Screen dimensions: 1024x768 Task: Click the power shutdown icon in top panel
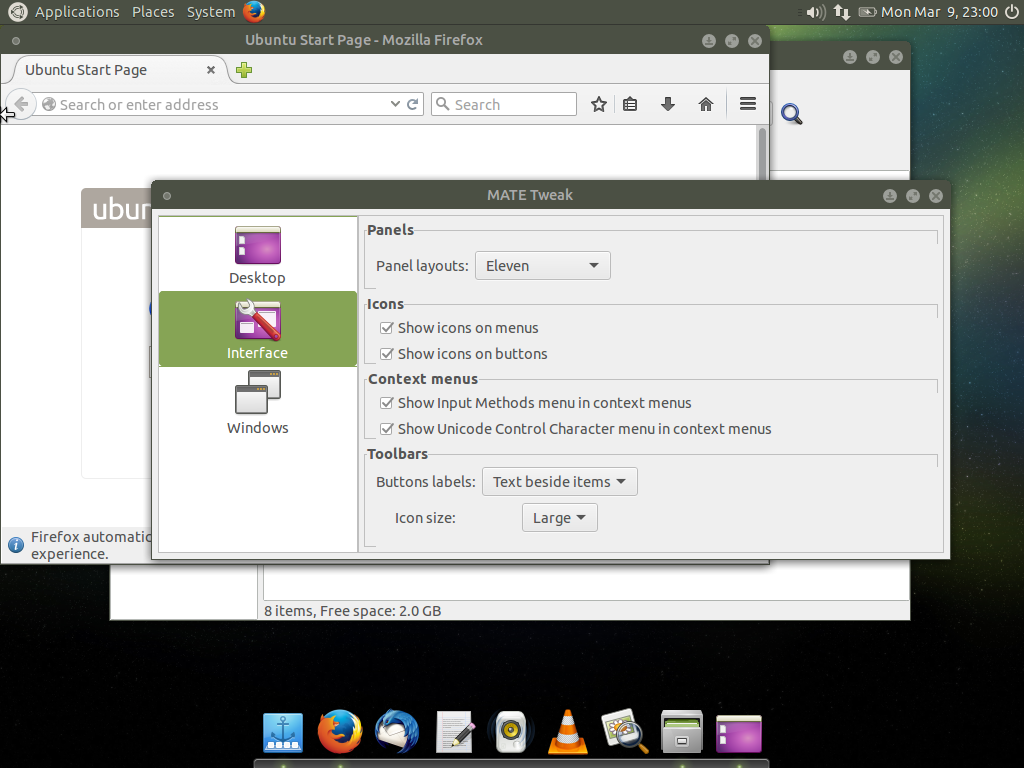tap(1012, 12)
